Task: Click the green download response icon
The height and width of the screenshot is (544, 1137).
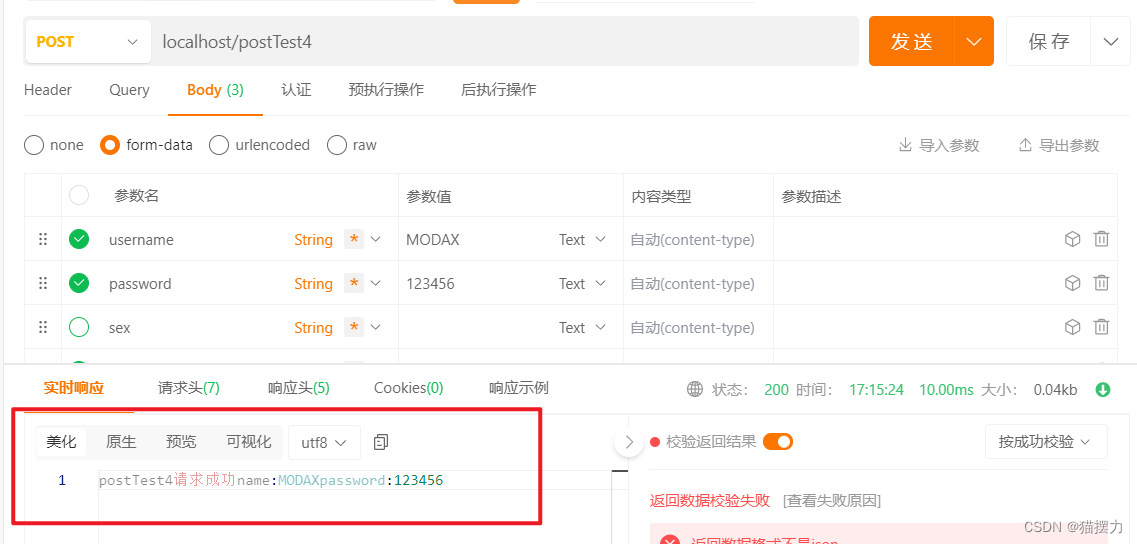Action: [1103, 390]
